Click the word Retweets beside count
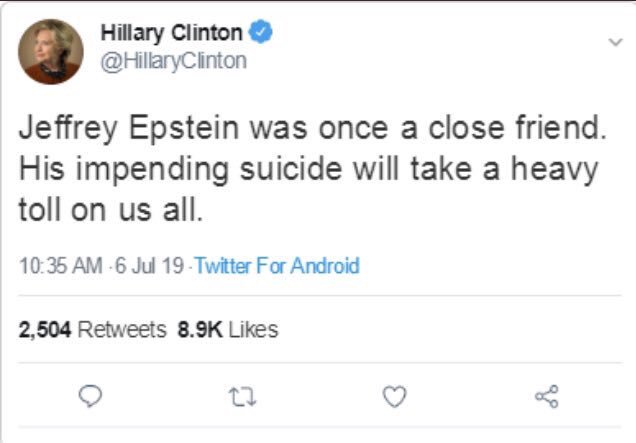The height and width of the screenshot is (443, 636). pos(122,329)
